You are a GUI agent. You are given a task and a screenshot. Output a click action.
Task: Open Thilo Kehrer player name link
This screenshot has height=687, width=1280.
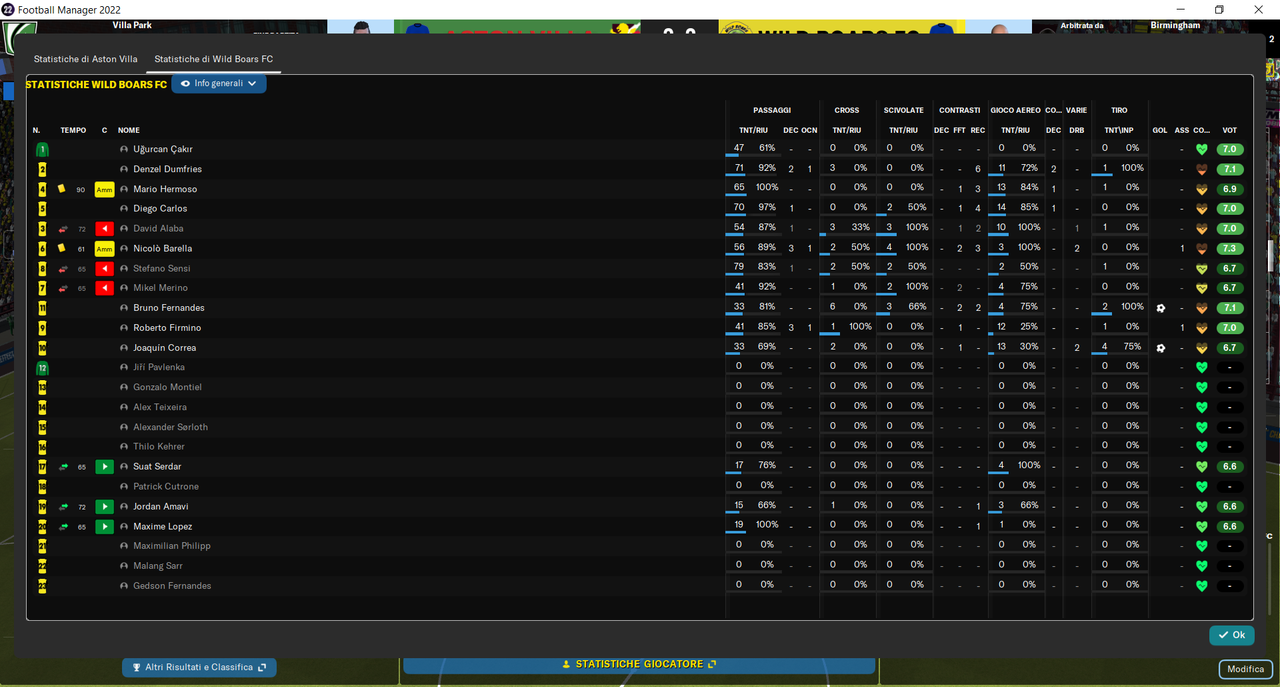tap(159, 447)
